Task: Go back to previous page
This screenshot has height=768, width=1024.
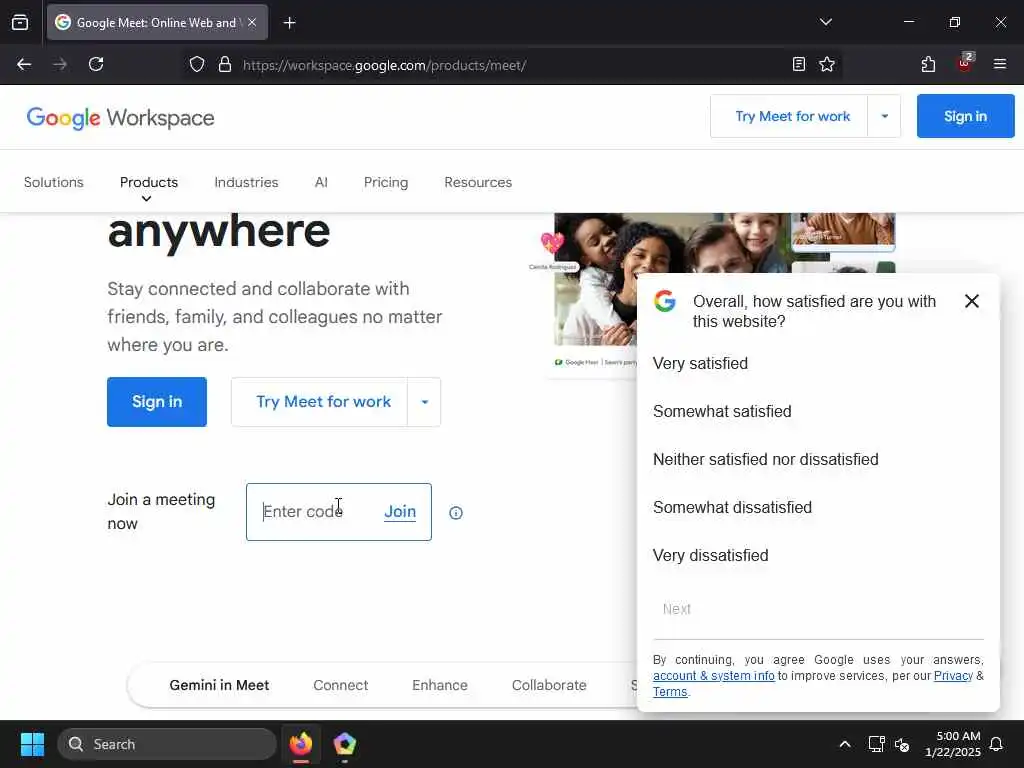Action: (24, 64)
